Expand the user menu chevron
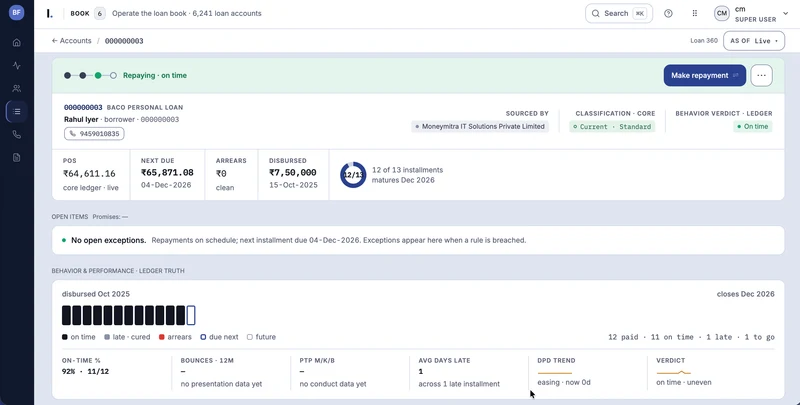This screenshot has width=800, height=405. click(785, 14)
